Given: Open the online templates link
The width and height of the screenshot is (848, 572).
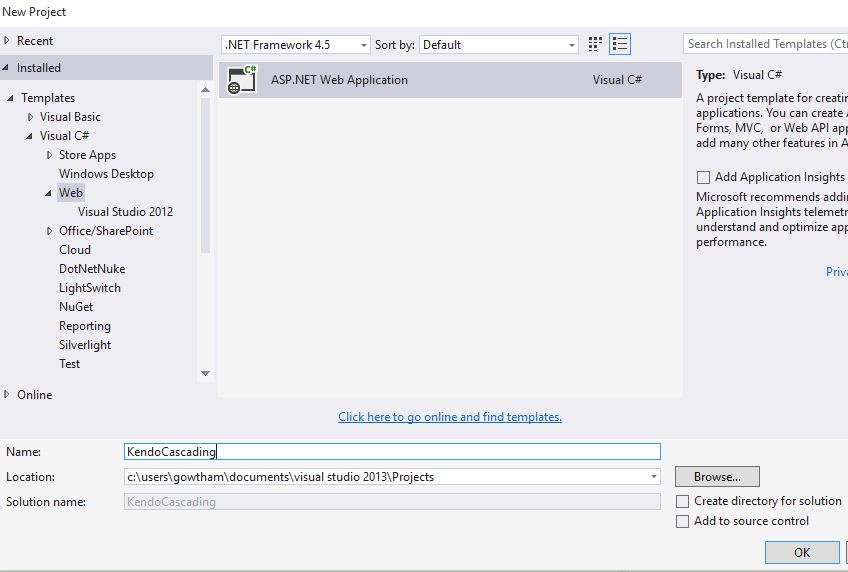Looking at the screenshot, I should click(x=450, y=417).
